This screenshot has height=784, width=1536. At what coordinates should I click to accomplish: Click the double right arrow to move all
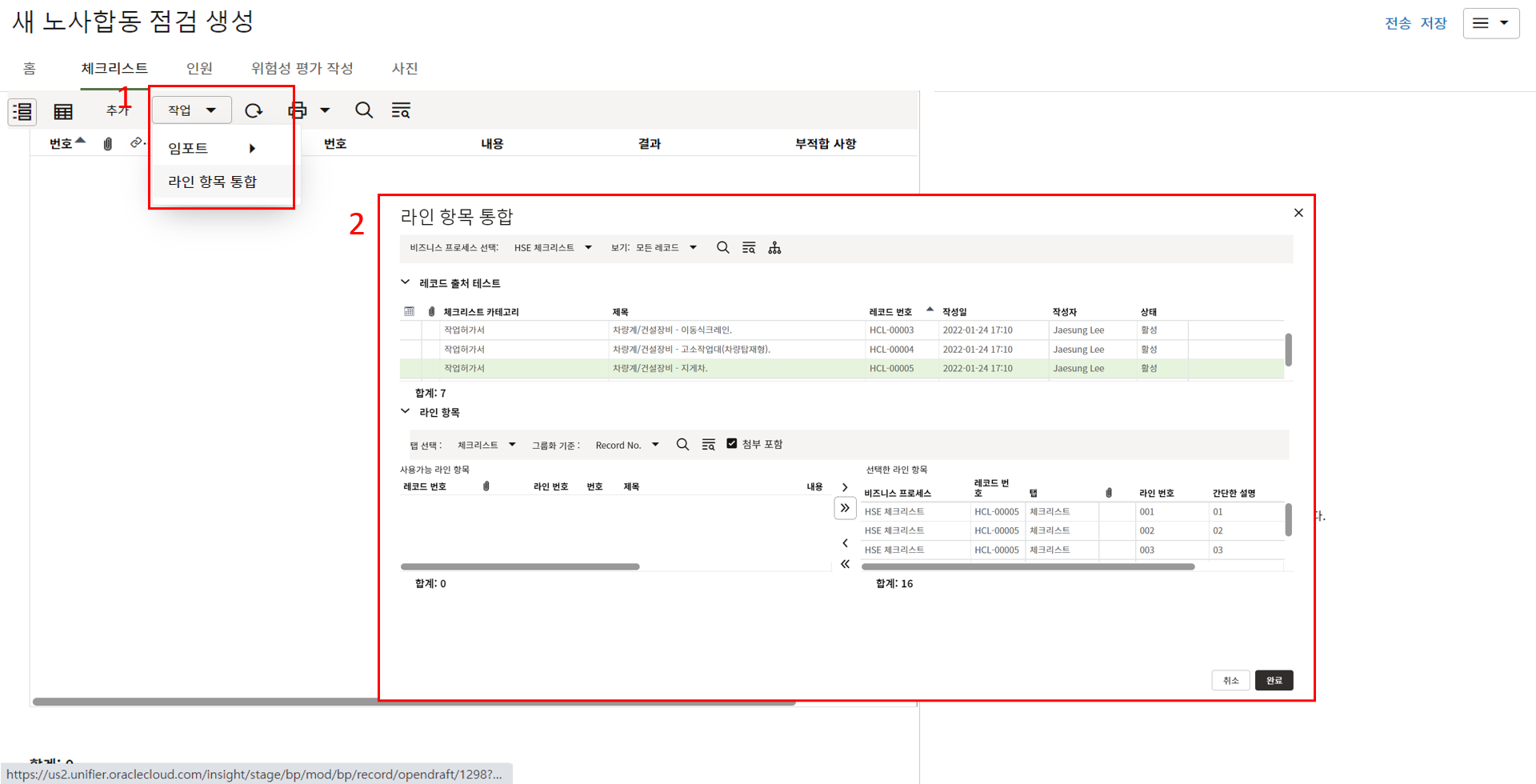click(845, 508)
